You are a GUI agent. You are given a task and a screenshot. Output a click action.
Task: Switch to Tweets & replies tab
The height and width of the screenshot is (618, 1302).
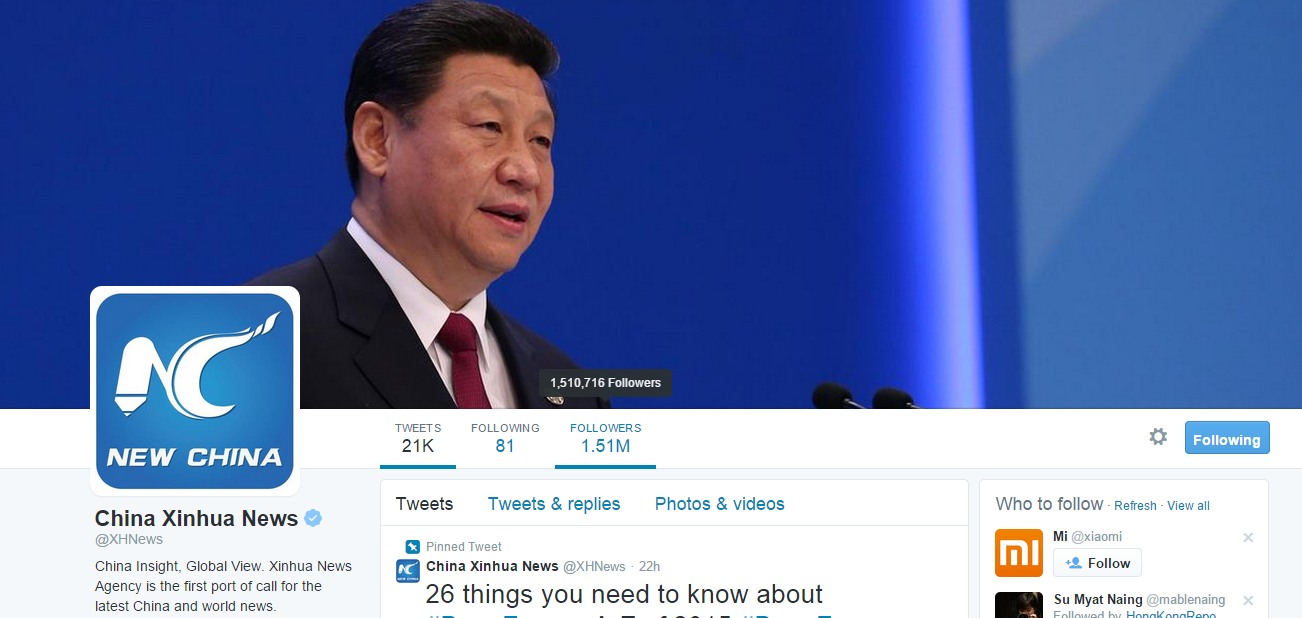[x=554, y=504]
